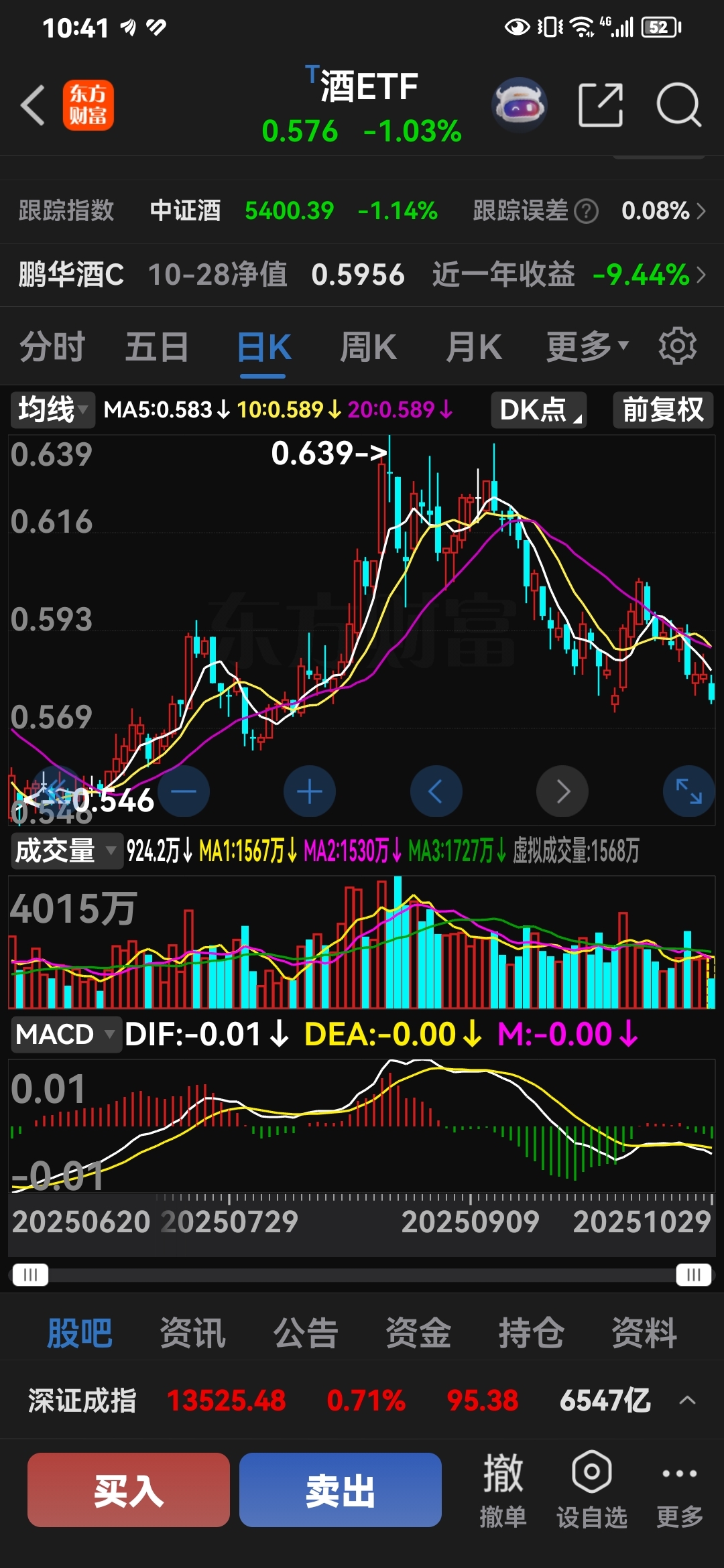
Task: Open chart settings gear icon
Action: point(677,346)
